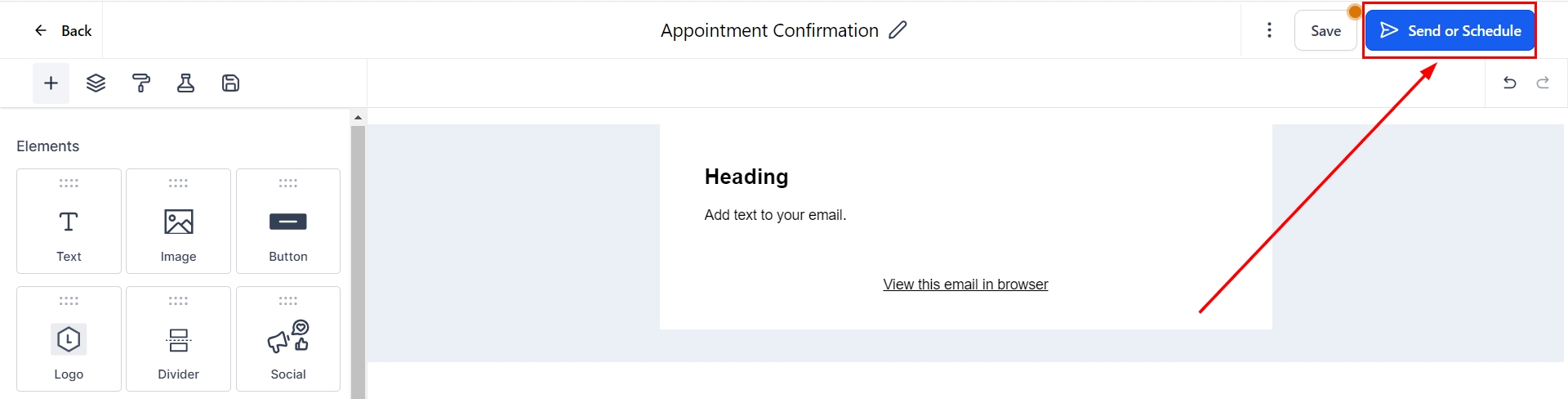Image resolution: width=1568 pixels, height=399 pixels.
Task: Select the Image element tile
Action: pyautogui.click(x=178, y=221)
